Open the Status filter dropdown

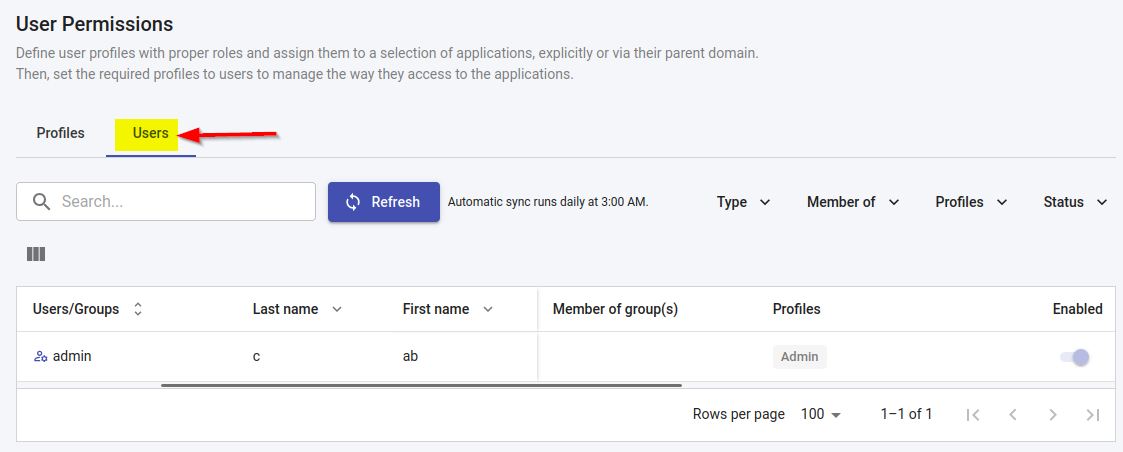coord(1076,202)
